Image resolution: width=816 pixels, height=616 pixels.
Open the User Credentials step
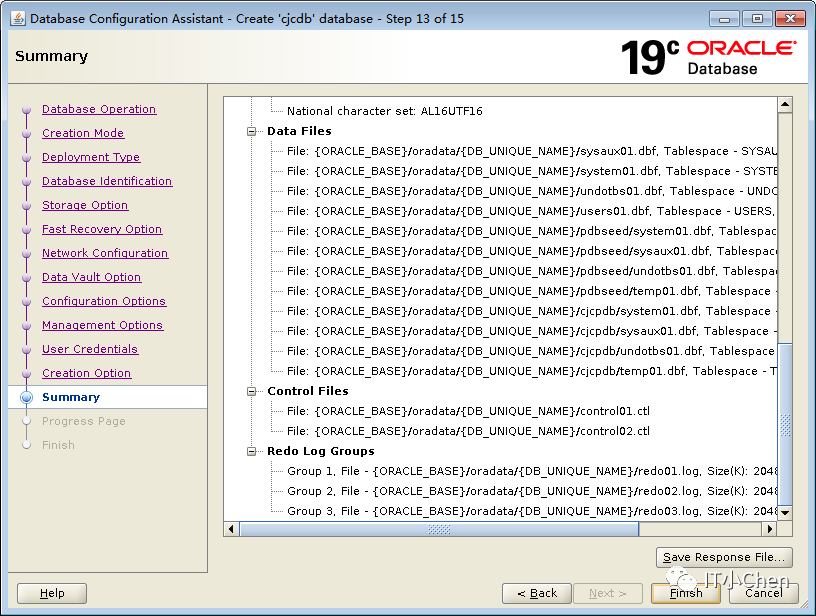pyautogui.click(x=90, y=349)
